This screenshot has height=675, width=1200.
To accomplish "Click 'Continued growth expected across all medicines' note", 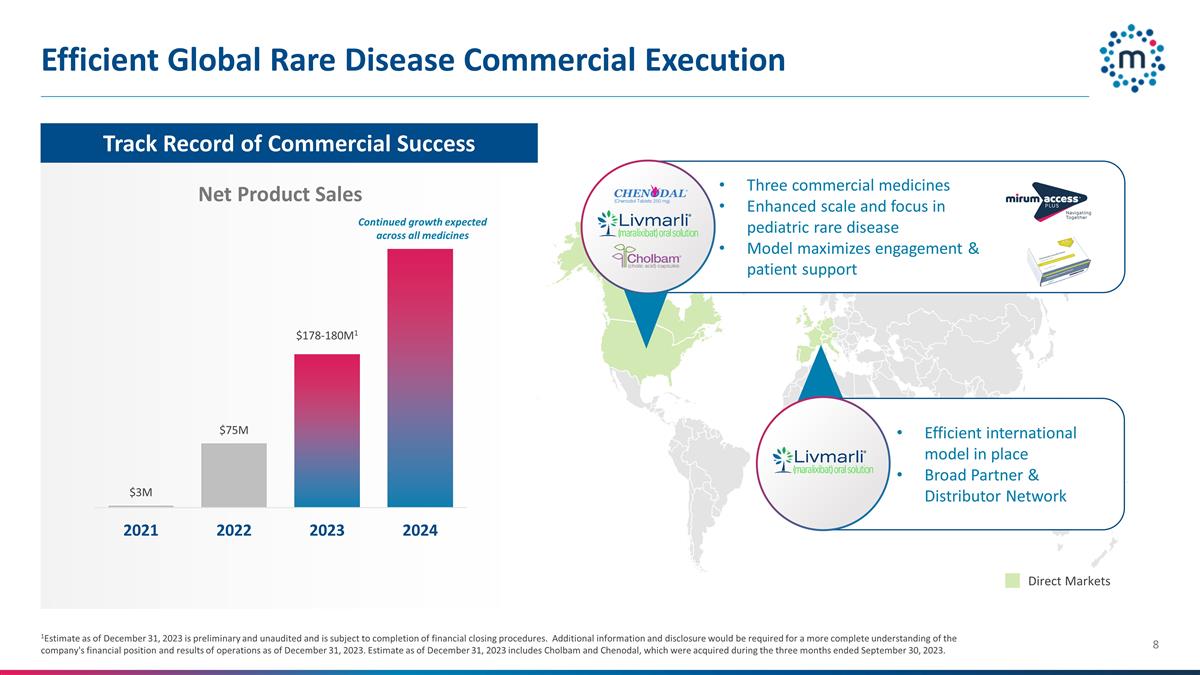I will 421,228.
